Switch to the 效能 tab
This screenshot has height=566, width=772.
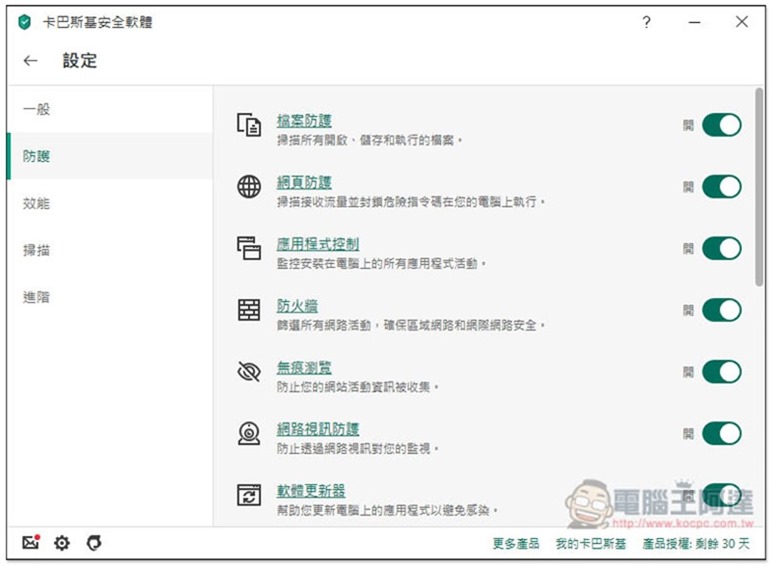110,203
